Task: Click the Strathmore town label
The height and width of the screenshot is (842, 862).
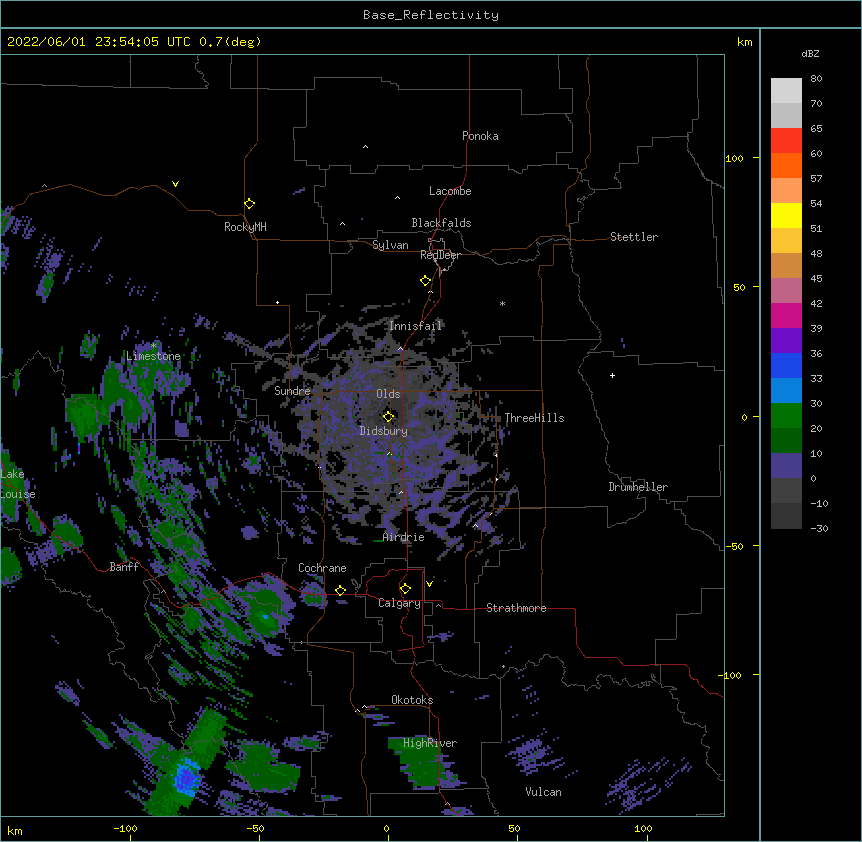Action: 516,608
